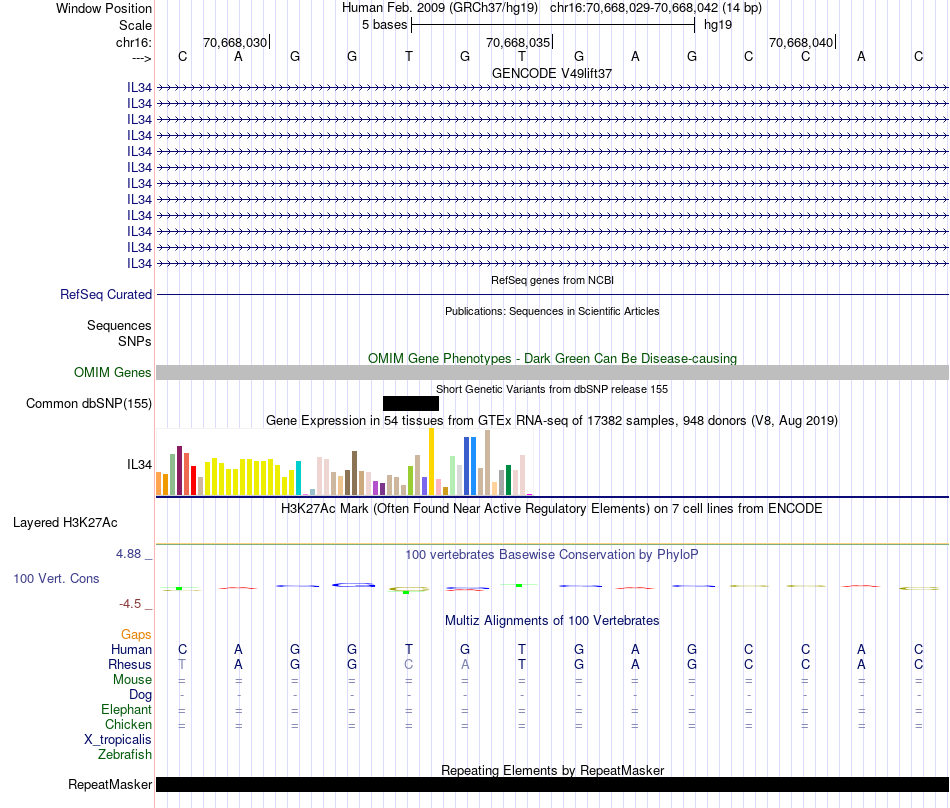
Task: Click the 70,668,035 ruler coordinate
Action: [518, 42]
